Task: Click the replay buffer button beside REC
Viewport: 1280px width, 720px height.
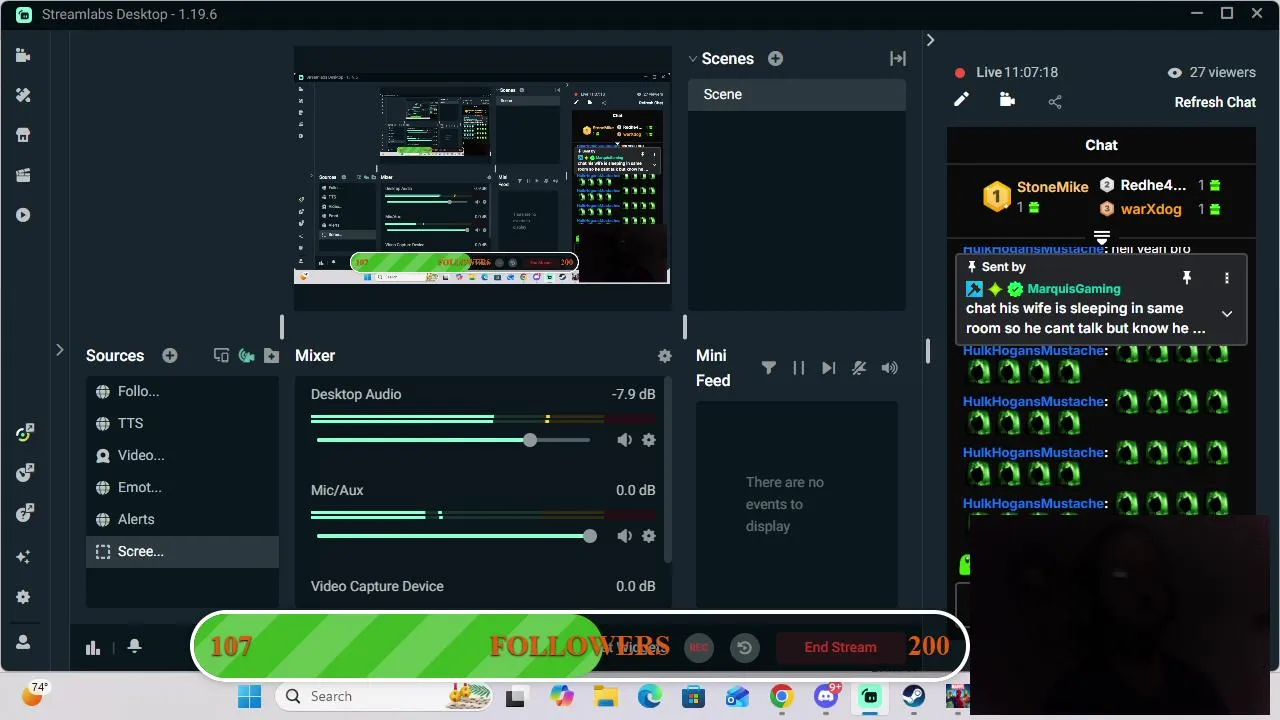Action: click(744, 647)
